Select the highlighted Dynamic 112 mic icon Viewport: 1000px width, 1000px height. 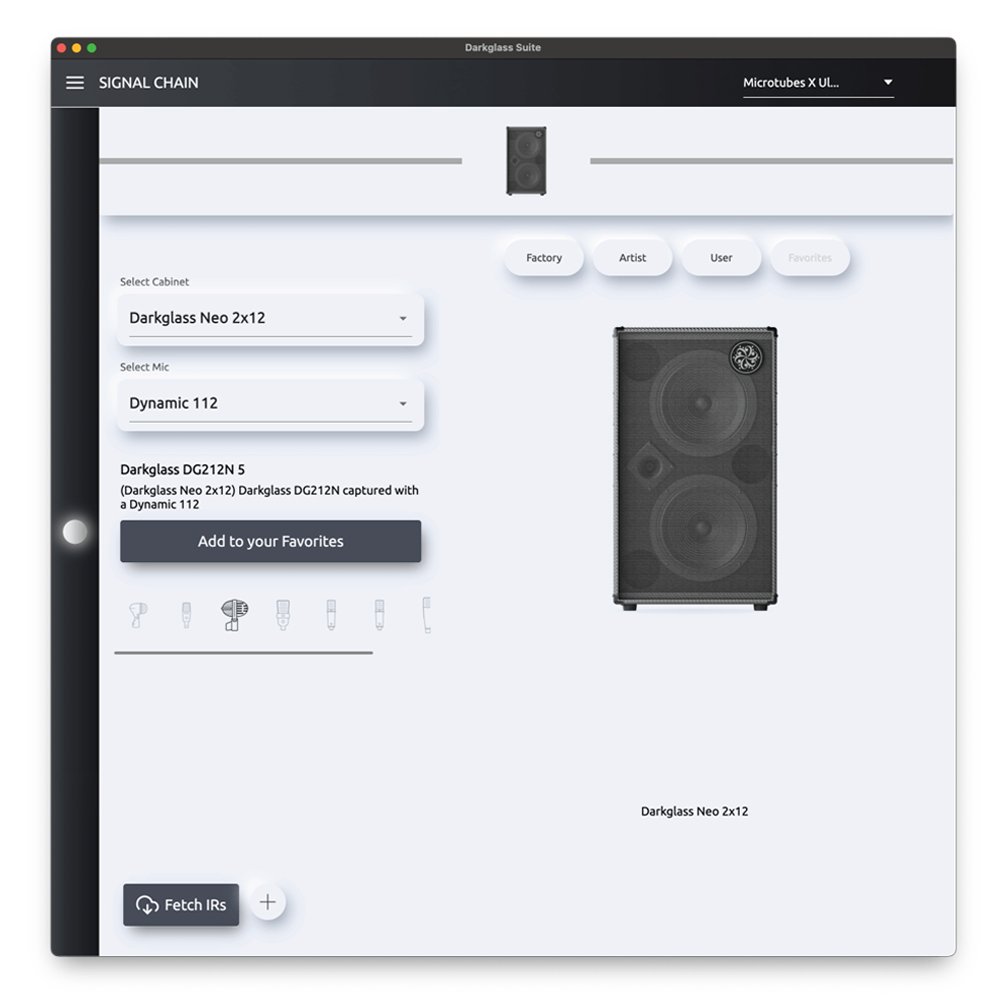pos(234,615)
